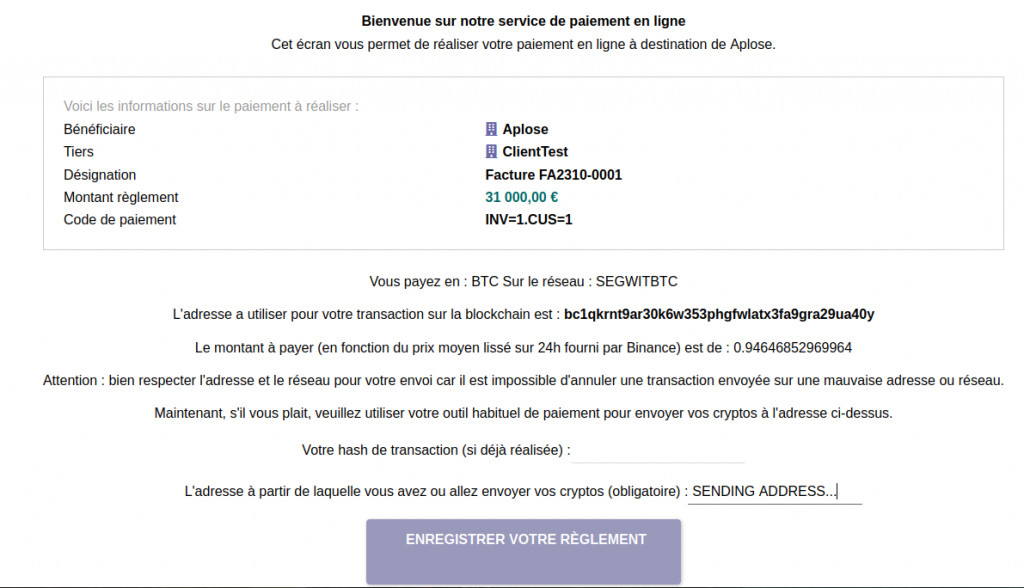Click the building icon beside Aplose
The image size is (1024, 588).
(x=491, y=129)
